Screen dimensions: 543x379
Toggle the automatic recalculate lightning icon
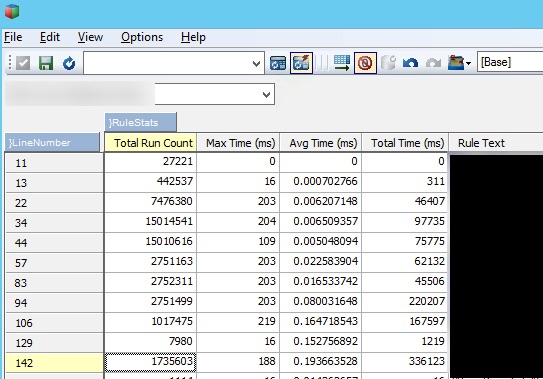pyautogui.click(x=301, y=63)
